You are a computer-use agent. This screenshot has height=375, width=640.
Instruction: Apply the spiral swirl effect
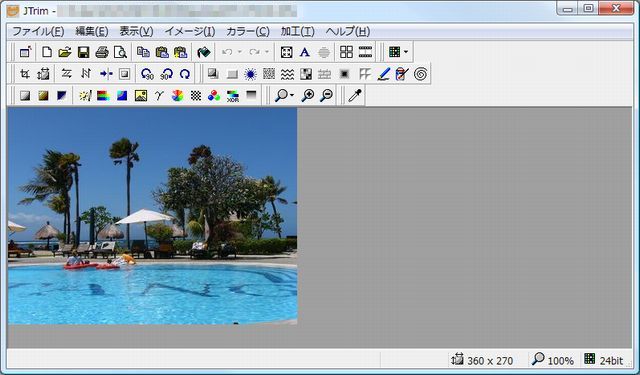point(420,74)
